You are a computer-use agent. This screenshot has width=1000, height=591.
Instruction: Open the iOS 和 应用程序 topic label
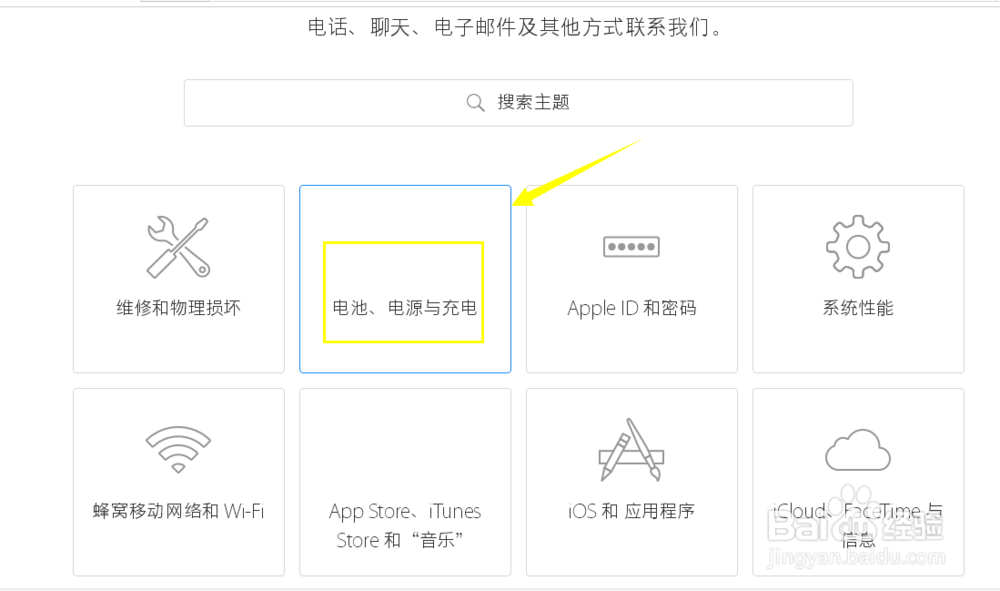pyautogui.click(x=631, y=511)
